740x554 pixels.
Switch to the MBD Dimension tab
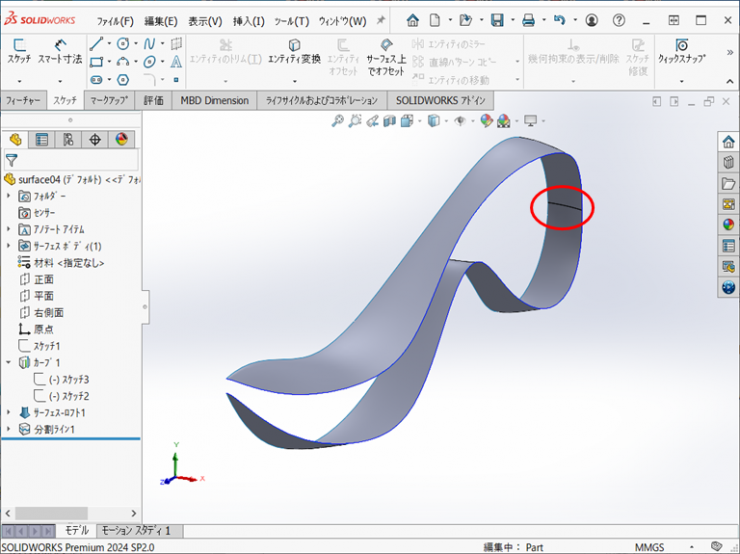tap(214, 100)
